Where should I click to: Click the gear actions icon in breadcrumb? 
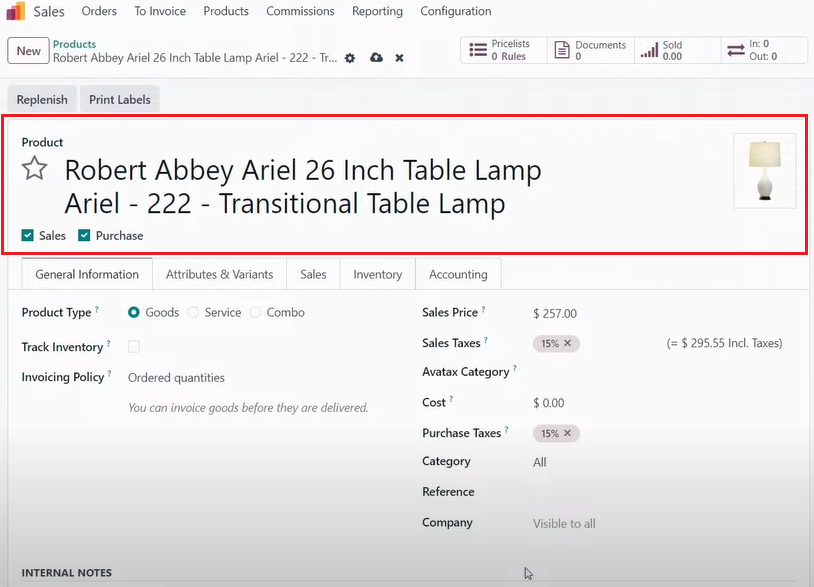(x=350, y=58)
